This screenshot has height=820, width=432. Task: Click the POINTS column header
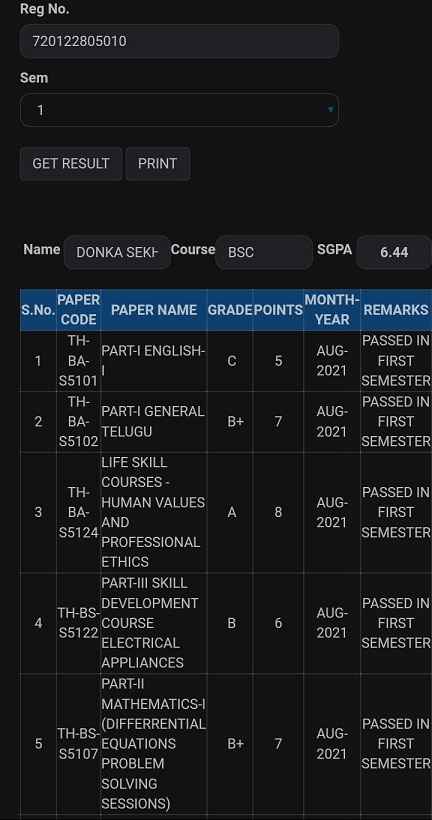(278, 310)
